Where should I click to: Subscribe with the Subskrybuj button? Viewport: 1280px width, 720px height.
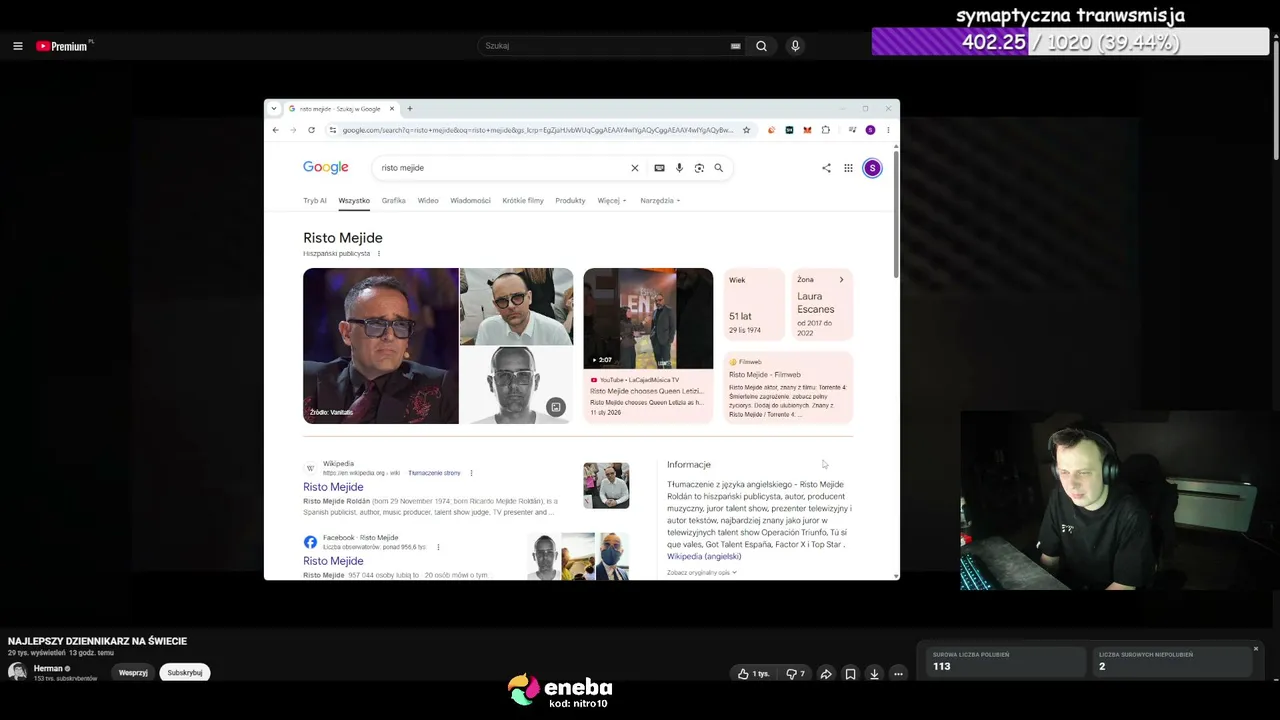[185, 673]
